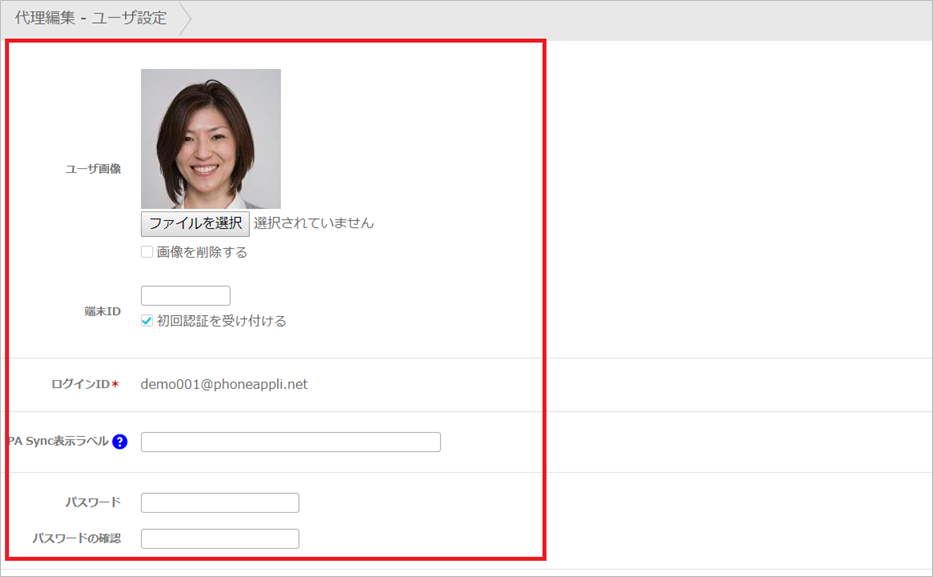The width and height of the screenshot is (933, 577).
Task: Select the パスワード input field
Action: pos(219,502)
